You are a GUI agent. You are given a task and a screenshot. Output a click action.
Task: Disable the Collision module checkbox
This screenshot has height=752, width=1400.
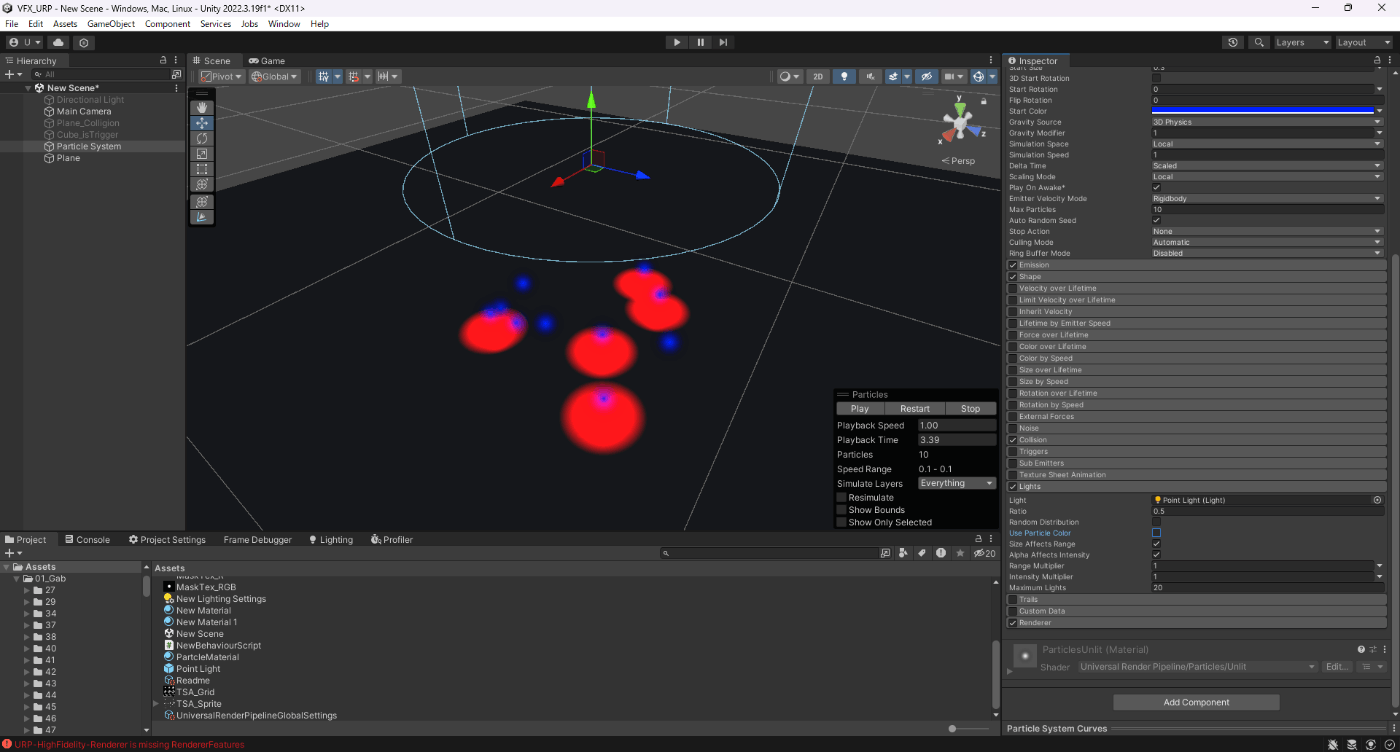pyautogui.click(x=1013, y=440)
